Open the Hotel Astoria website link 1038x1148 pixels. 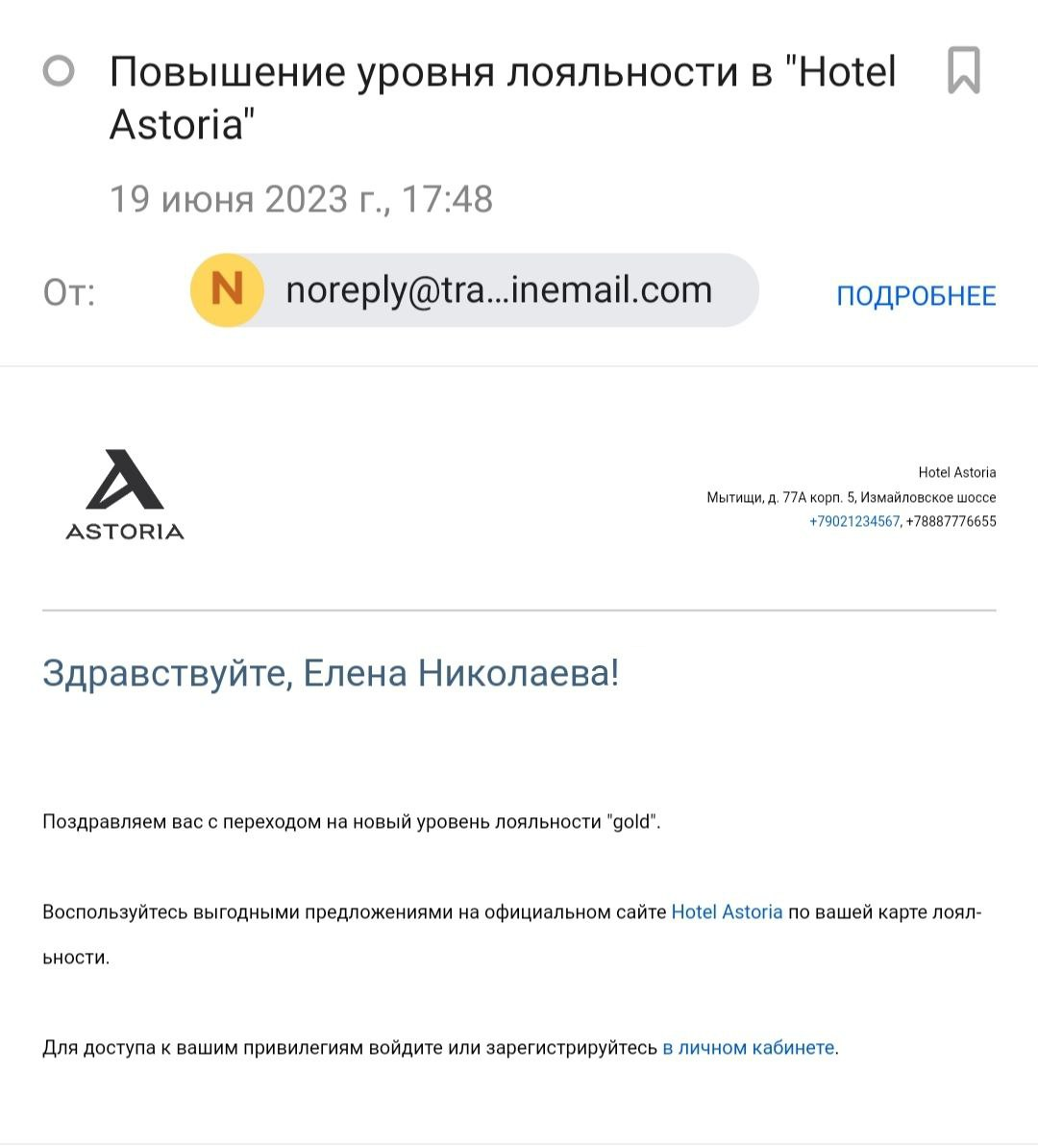pyautogui.click(x=727, y=911)
